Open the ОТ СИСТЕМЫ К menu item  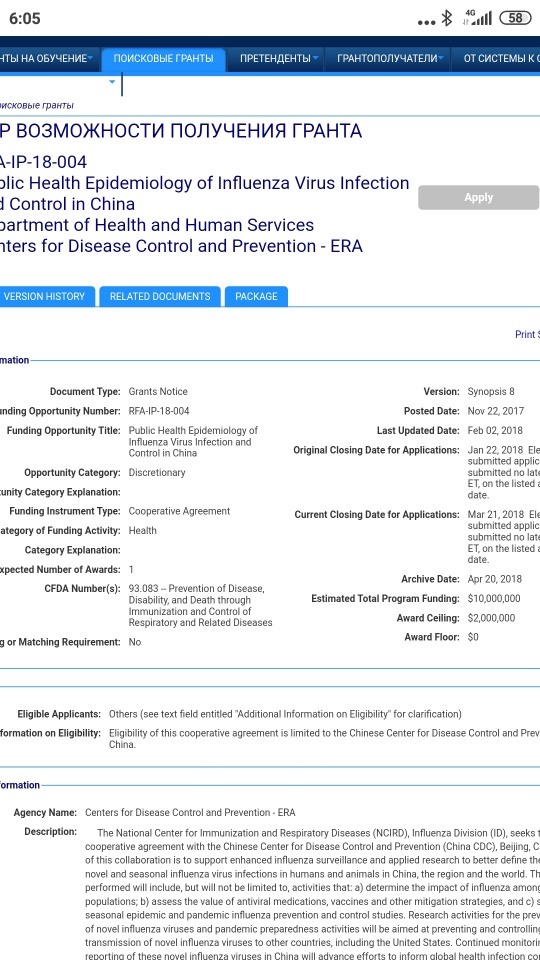pyautogui.click(x=499, y=59)
